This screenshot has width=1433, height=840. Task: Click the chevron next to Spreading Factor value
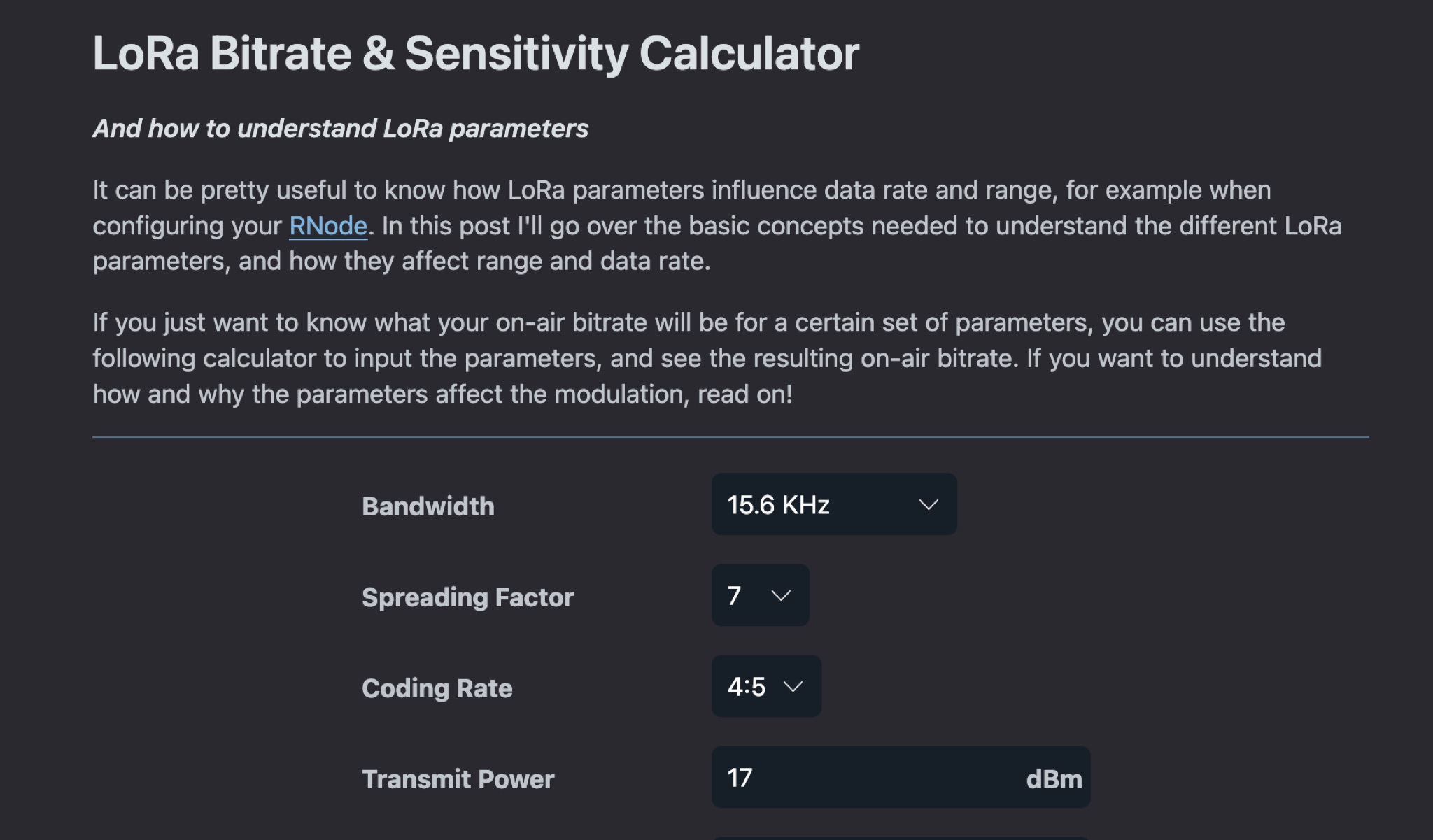(781, 596)
